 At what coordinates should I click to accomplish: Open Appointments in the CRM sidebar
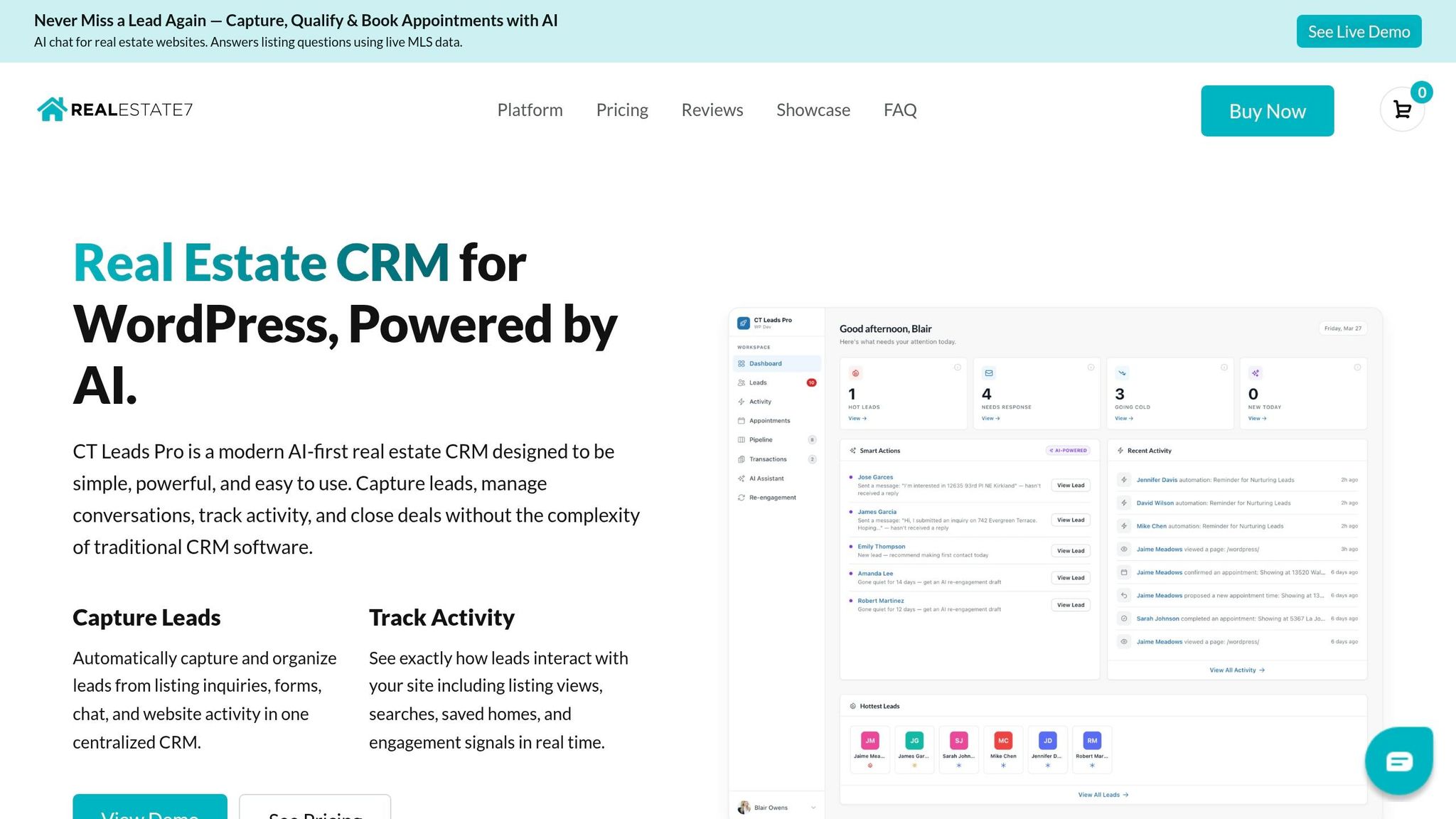(x=777, y=421)
